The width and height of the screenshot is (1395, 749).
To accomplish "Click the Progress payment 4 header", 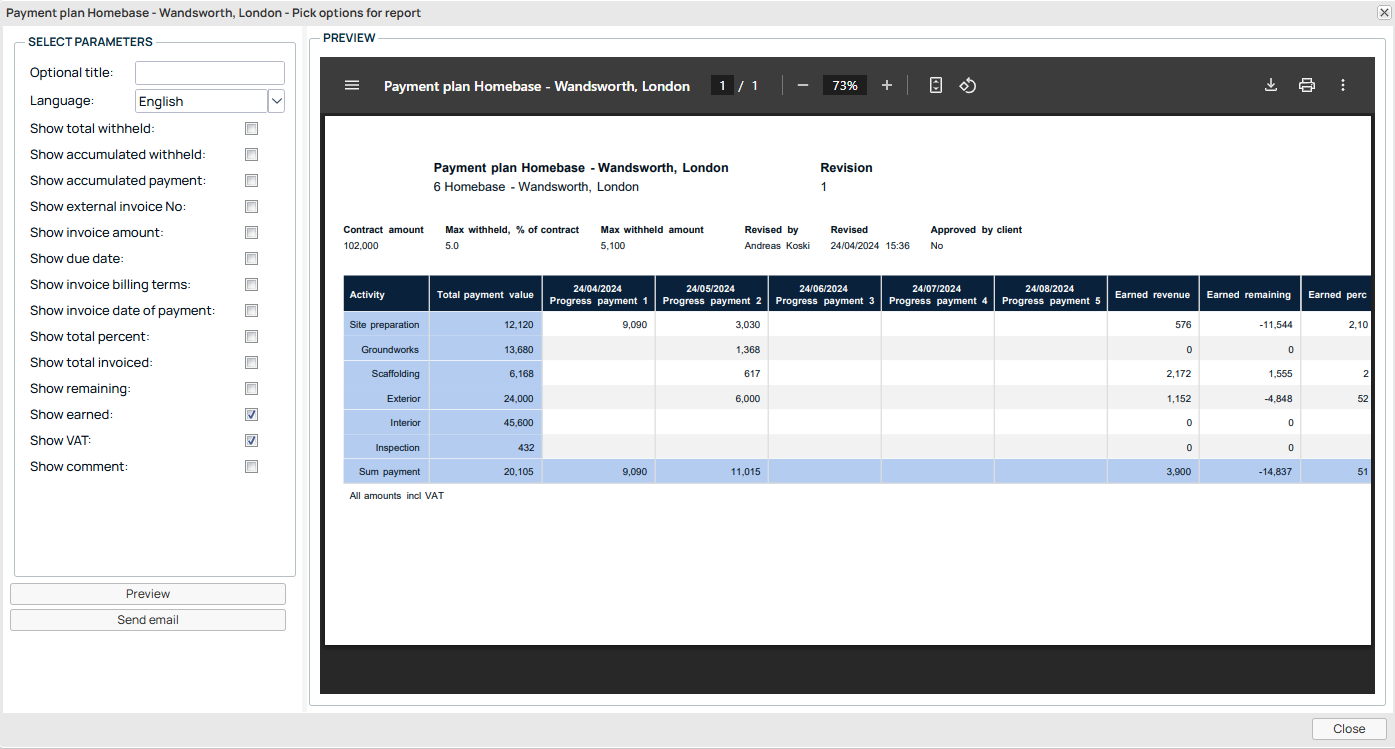I will click(x=938, y=294).
